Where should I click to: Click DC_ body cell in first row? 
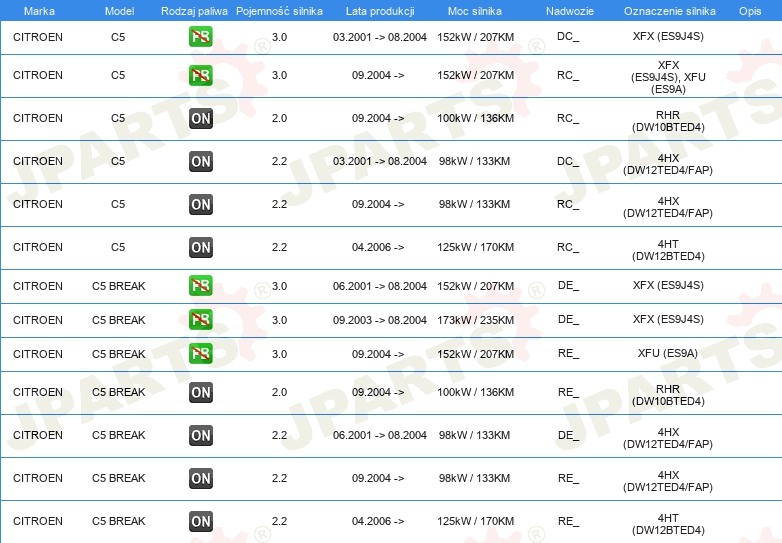[568, 36]
